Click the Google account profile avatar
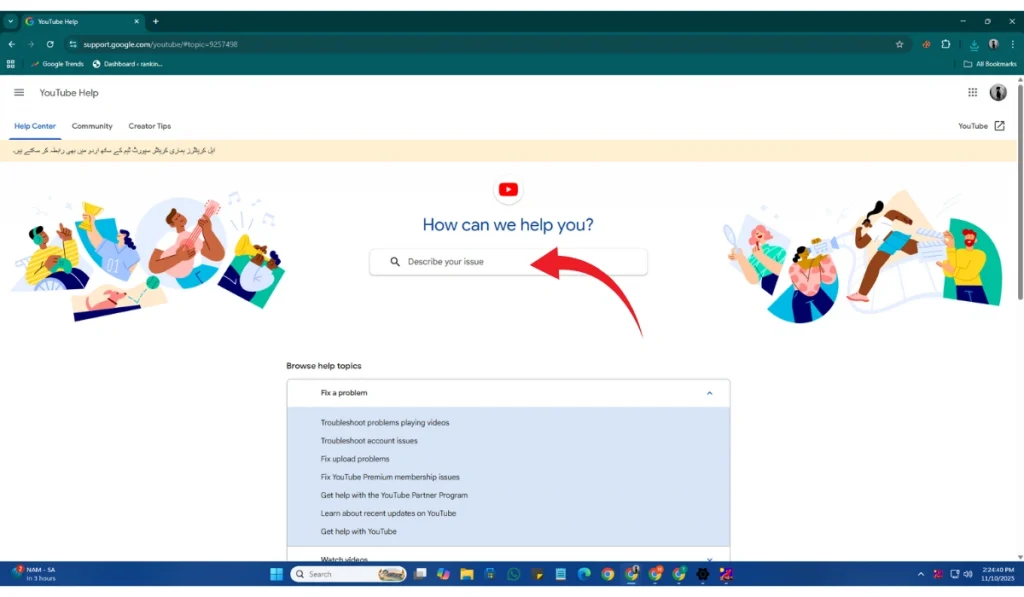 (998, 93)
